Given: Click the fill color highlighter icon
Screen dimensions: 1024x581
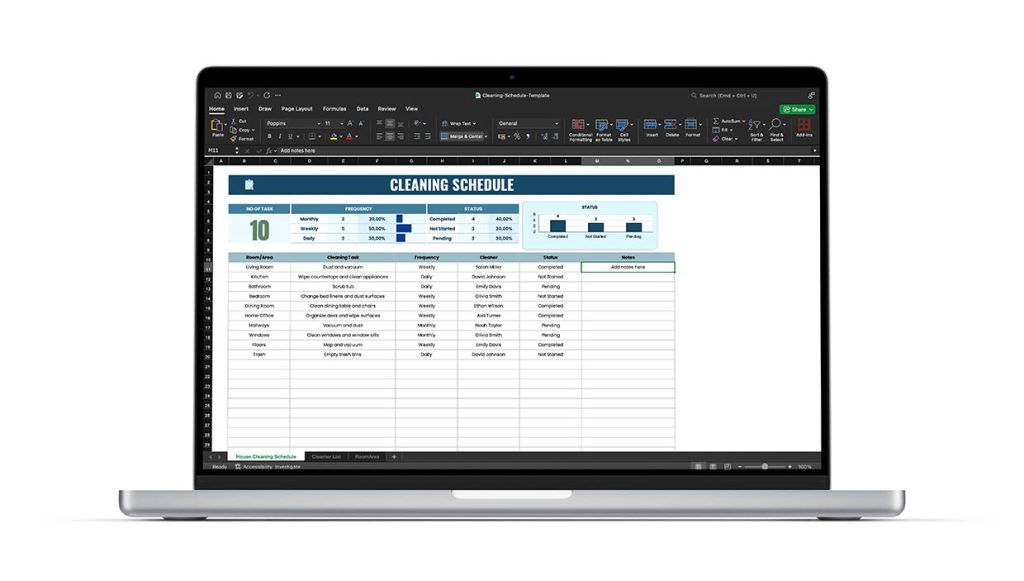Looking at the screenshot, I should [x=335, y=136].
